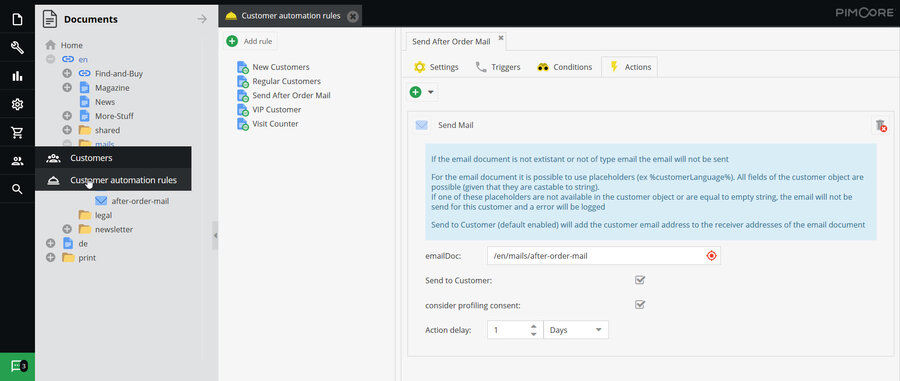Increase the Action delay stepper value
900x381 pixels.
point(534,326)
